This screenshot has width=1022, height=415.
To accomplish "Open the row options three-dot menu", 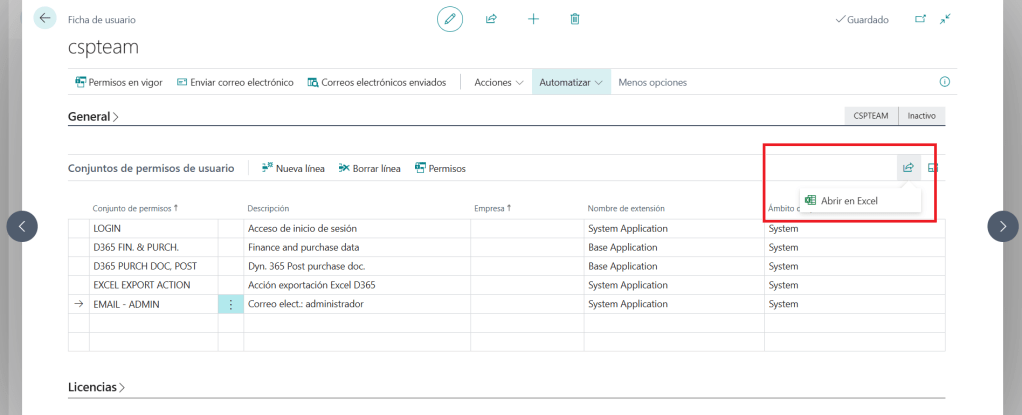I will click(231, 304).
